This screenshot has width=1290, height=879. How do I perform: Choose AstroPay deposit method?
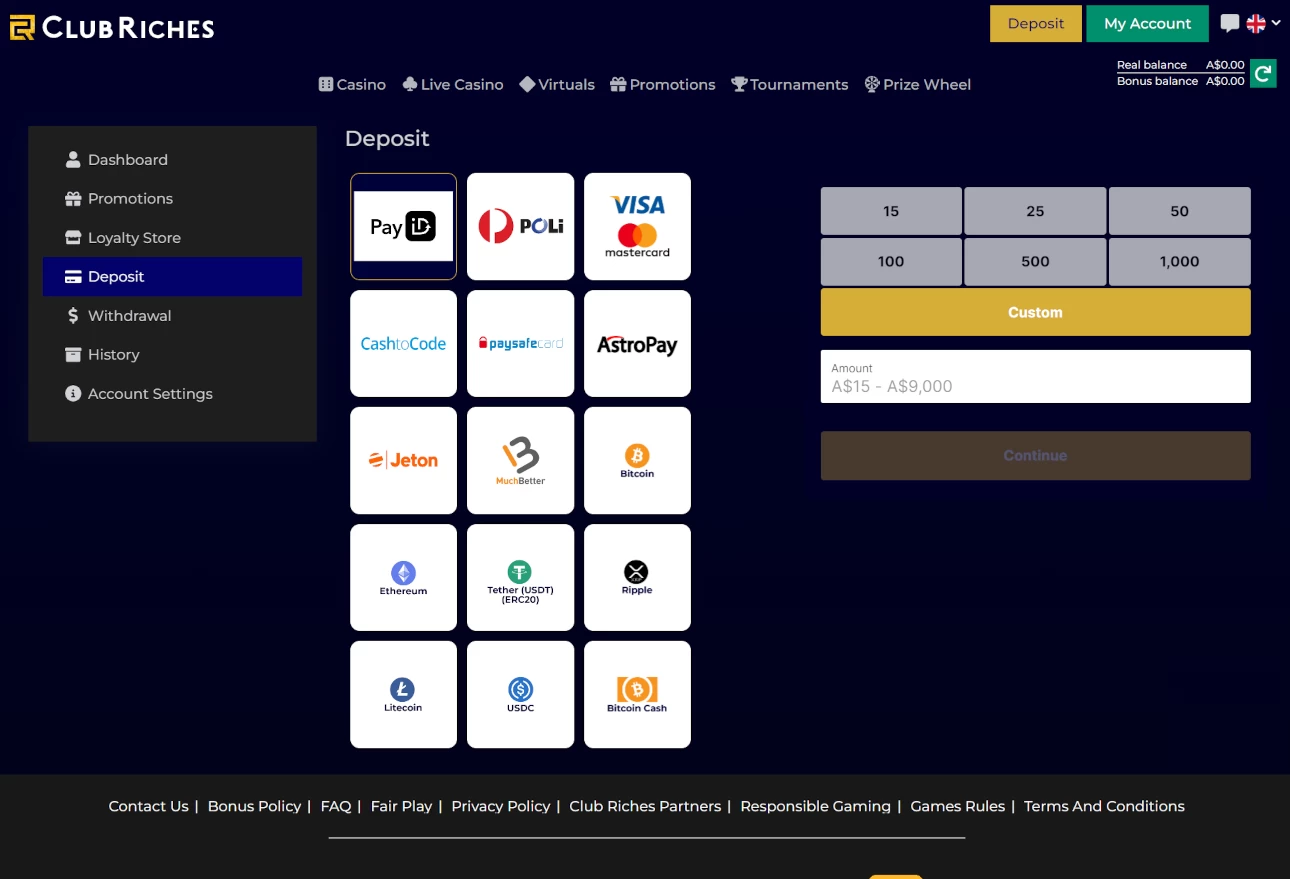pos(637,343)
